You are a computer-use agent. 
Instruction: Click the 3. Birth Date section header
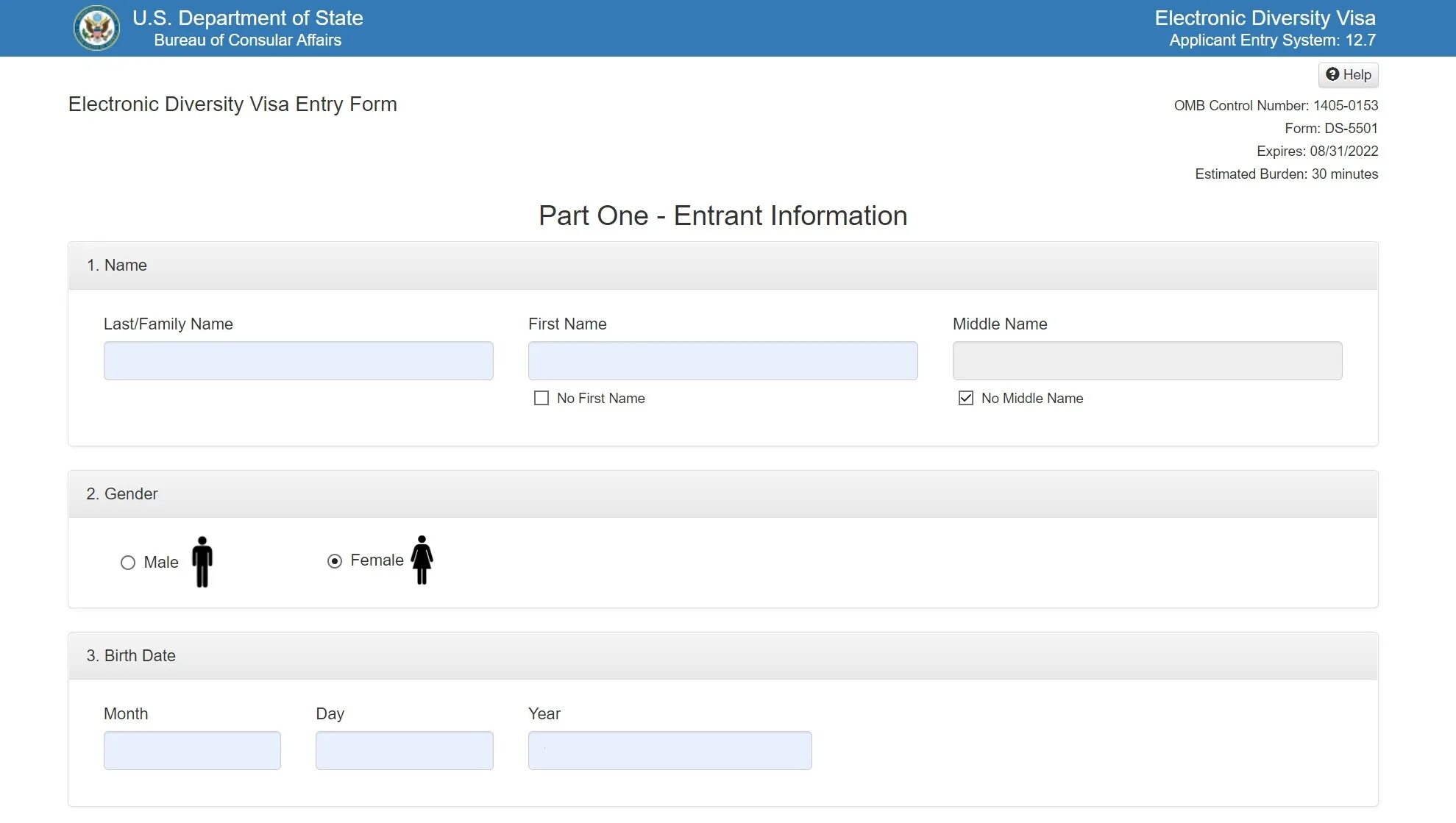(x=131, y=656)
